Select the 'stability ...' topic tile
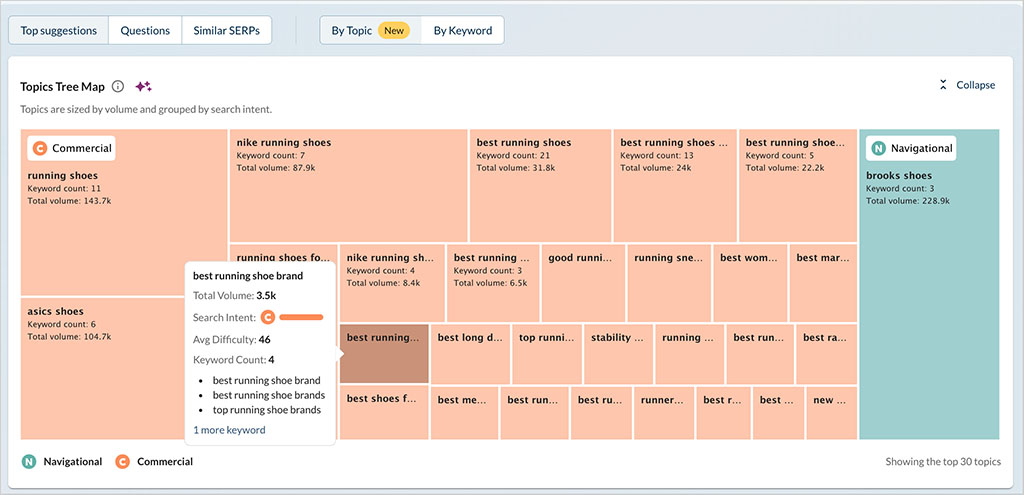Viewport: 1024px width, 495px height. click(618, 353)
